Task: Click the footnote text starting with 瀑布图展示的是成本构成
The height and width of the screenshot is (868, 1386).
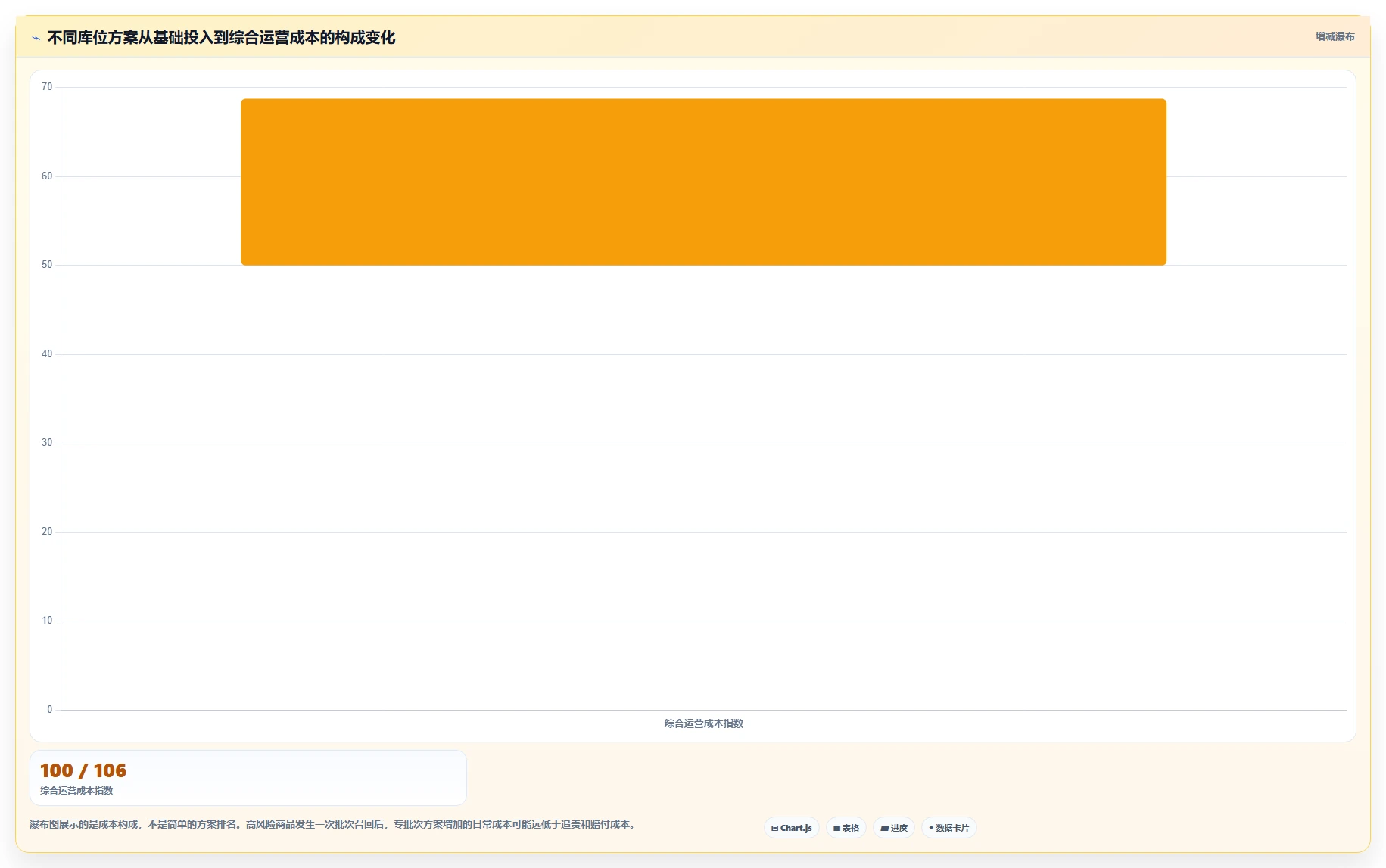Action: tap(334, 824)
